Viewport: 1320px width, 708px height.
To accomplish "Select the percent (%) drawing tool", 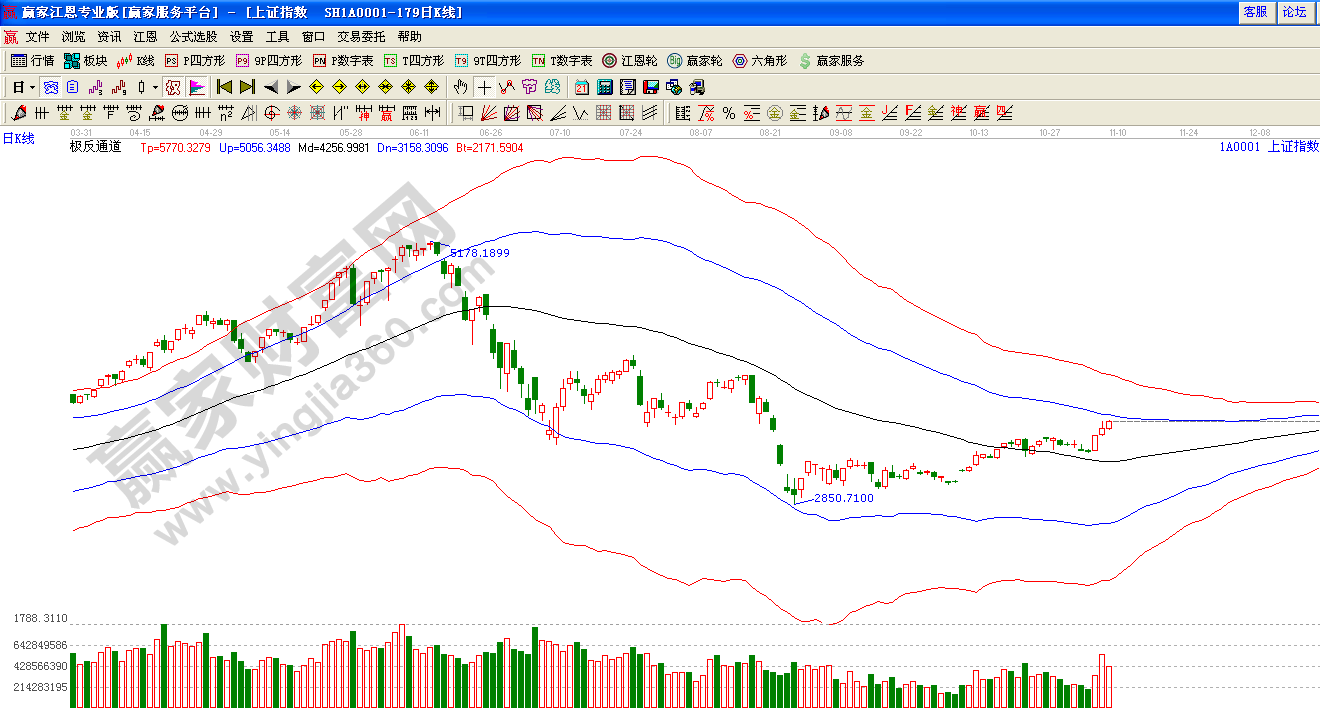I will point(729,113).
